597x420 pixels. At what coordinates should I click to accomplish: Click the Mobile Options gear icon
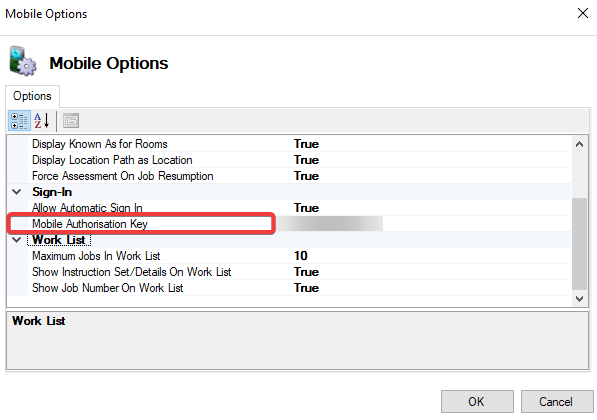coord(23,61)
